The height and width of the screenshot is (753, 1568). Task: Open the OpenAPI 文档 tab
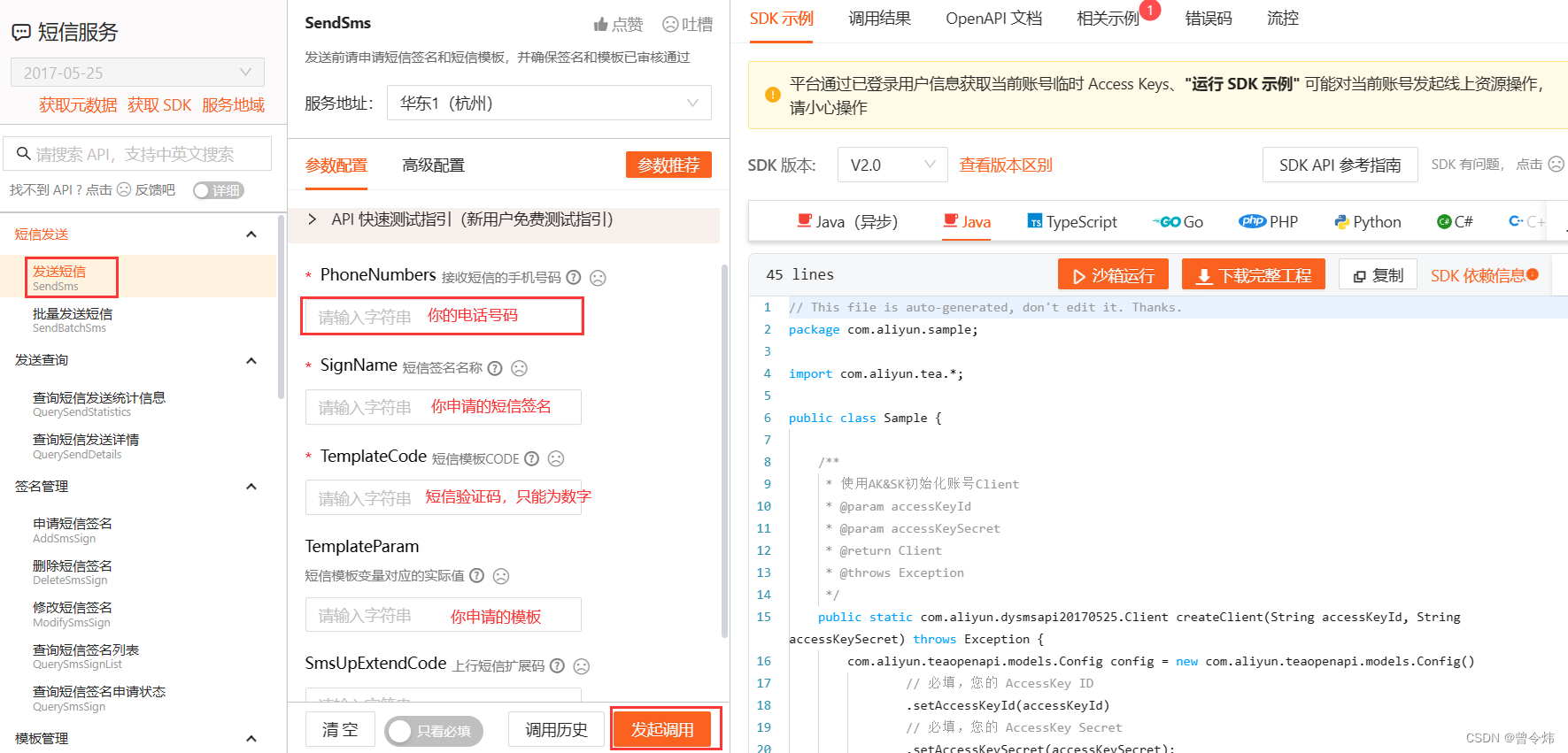(993, 19)
